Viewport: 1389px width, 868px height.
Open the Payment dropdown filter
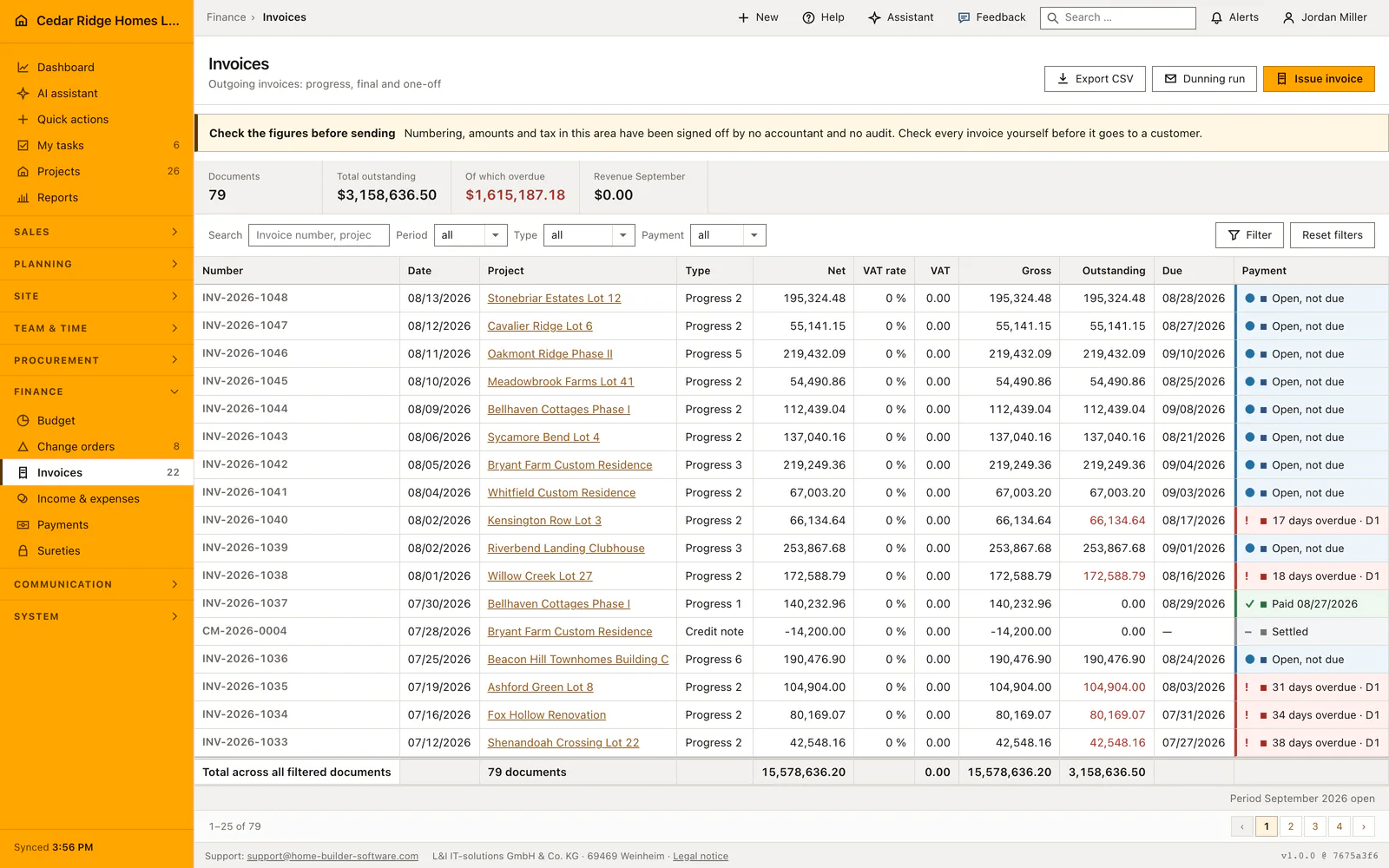727,235
